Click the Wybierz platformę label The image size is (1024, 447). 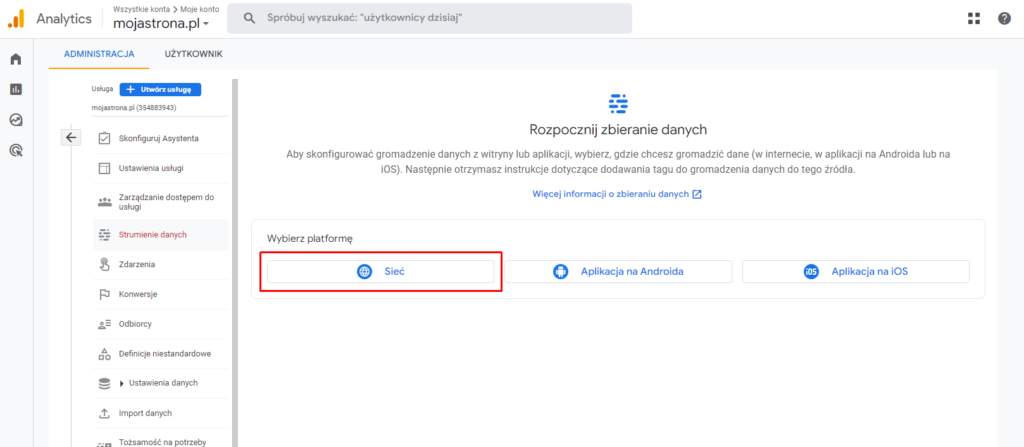(310, 239)
